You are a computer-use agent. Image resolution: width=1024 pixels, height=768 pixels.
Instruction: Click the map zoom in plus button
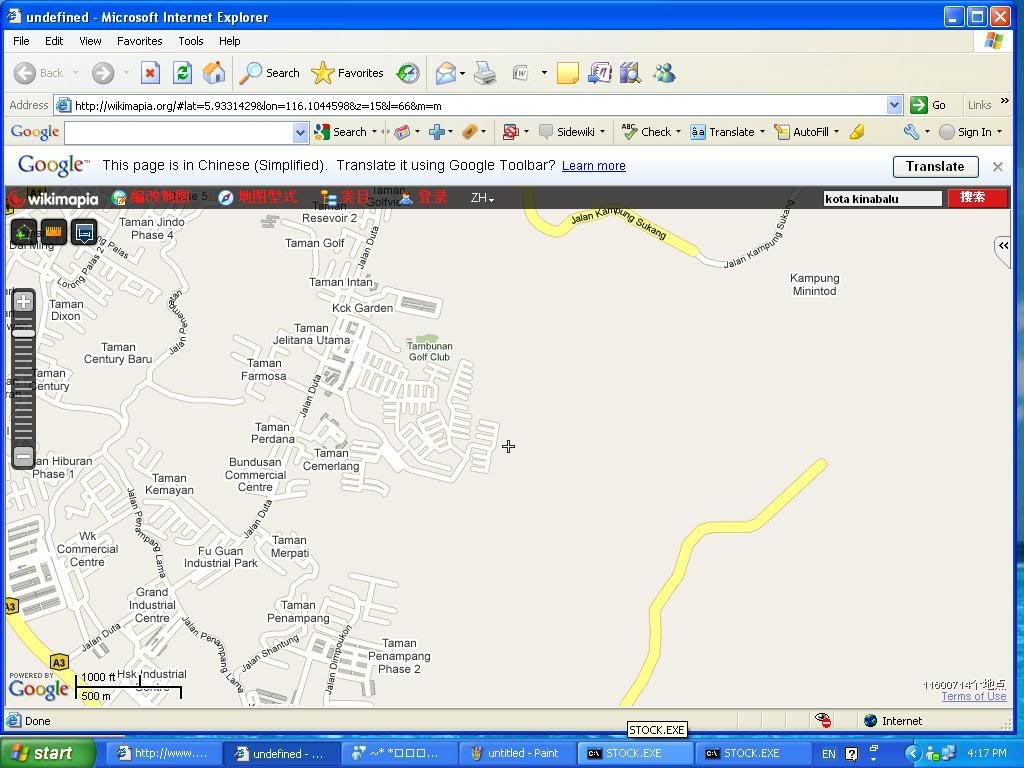[x=23, y=302]
